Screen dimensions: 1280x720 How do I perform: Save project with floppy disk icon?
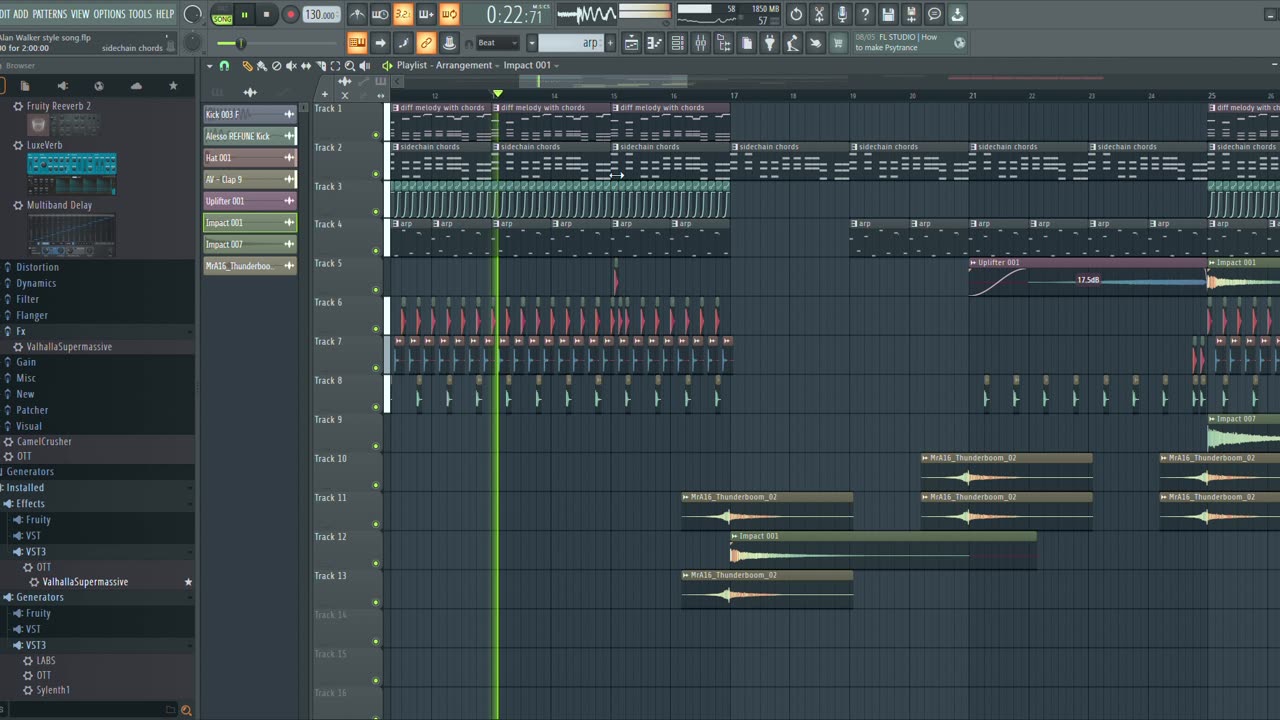coord(888,14)
